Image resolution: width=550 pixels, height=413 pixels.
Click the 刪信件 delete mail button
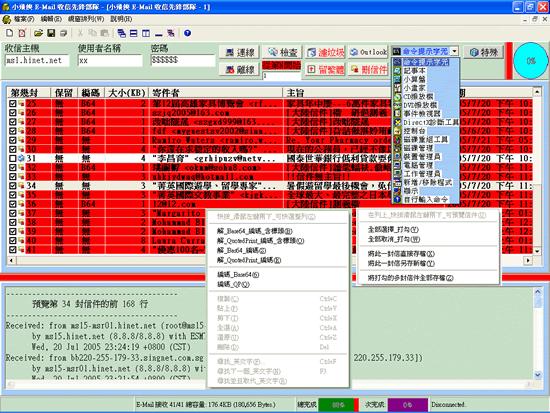click(x=368, y=69)
